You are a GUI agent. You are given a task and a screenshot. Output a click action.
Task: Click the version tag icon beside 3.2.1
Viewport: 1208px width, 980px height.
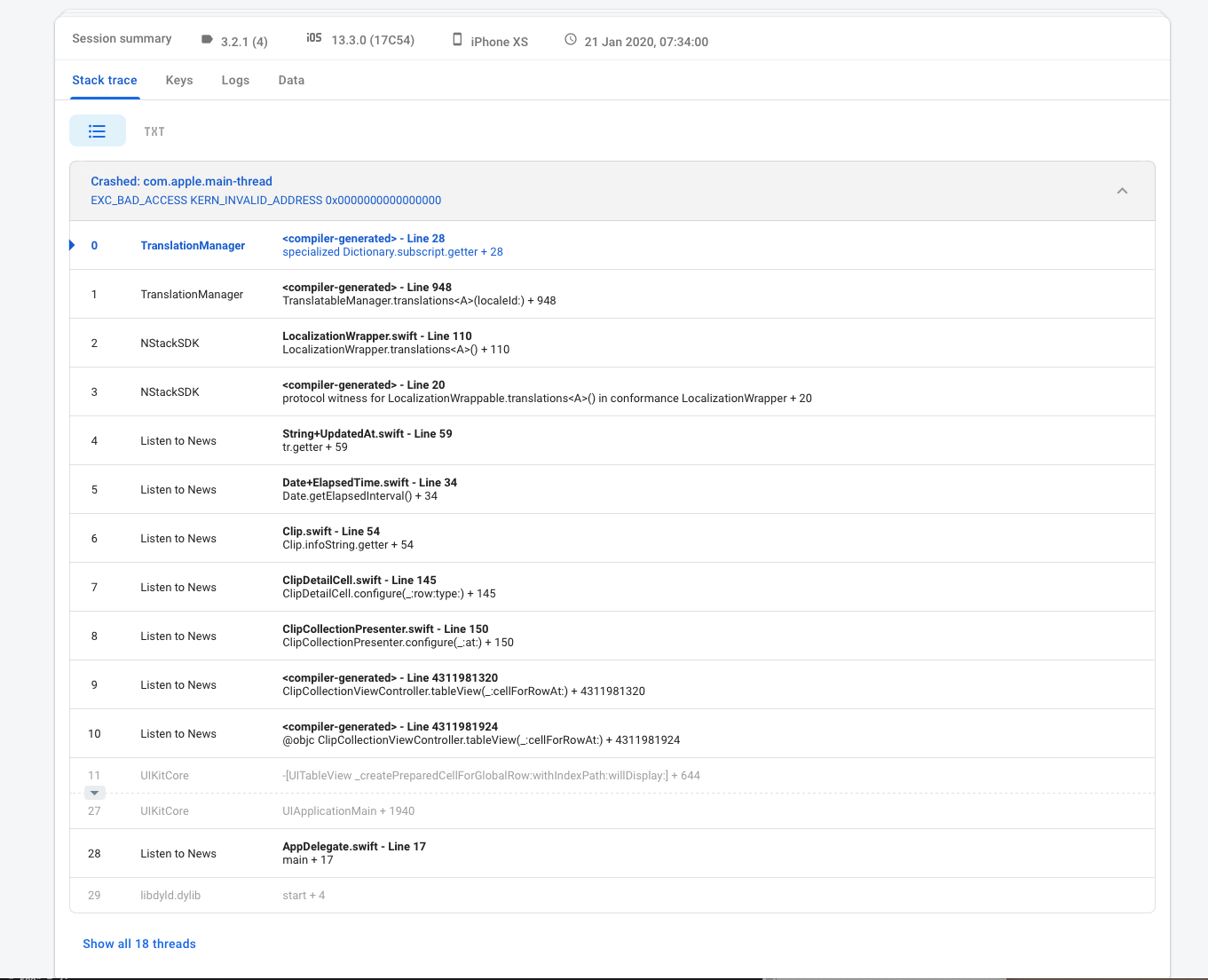206,40
